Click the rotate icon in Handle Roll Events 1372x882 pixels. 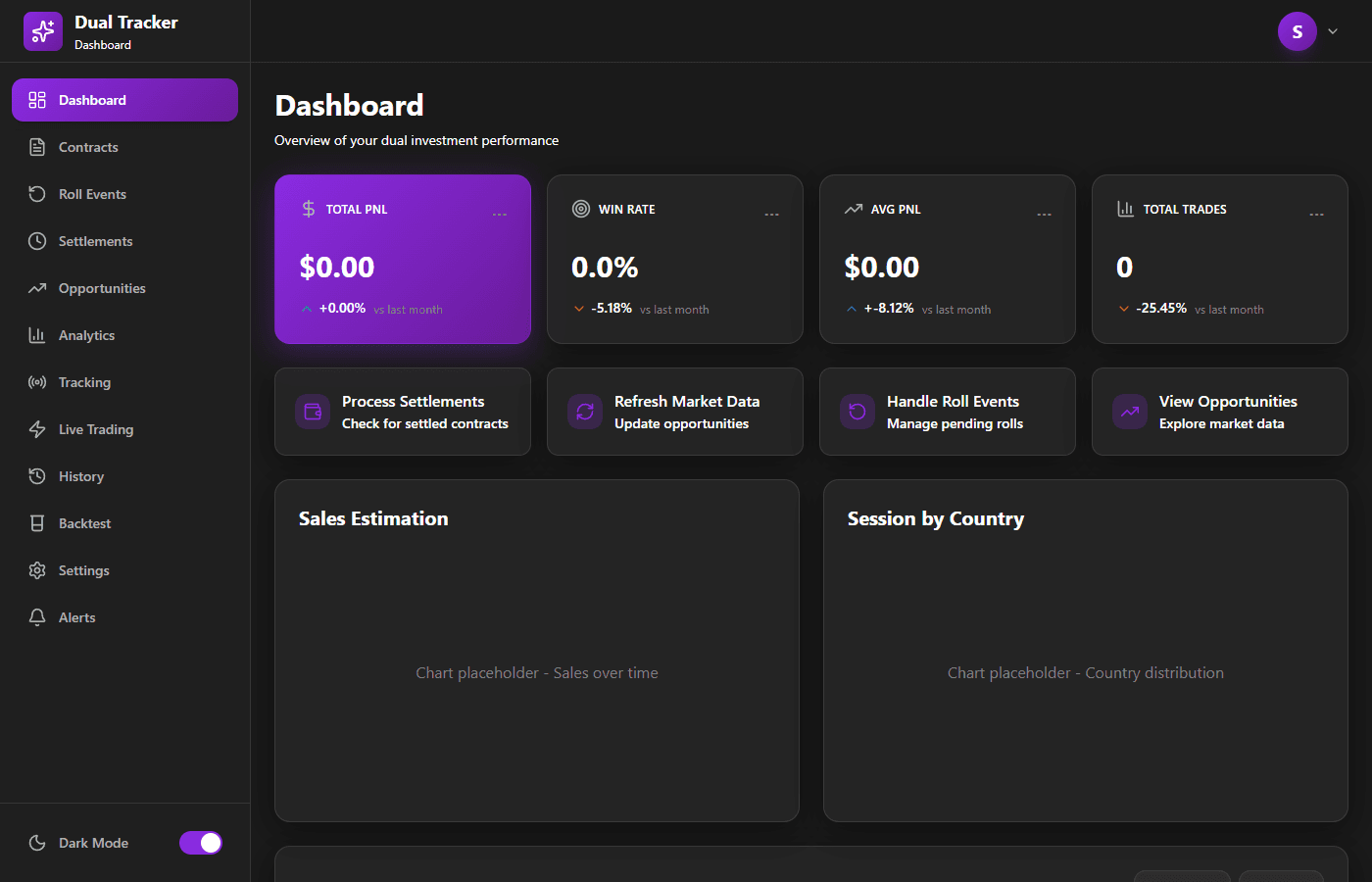pyautogui.click(x=857, y=412)
